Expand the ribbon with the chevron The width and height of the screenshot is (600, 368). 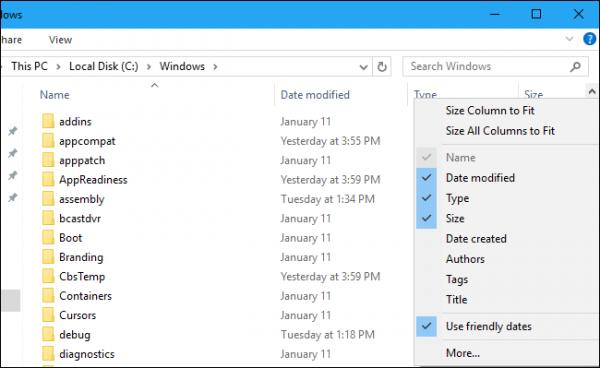coord(569,39)
